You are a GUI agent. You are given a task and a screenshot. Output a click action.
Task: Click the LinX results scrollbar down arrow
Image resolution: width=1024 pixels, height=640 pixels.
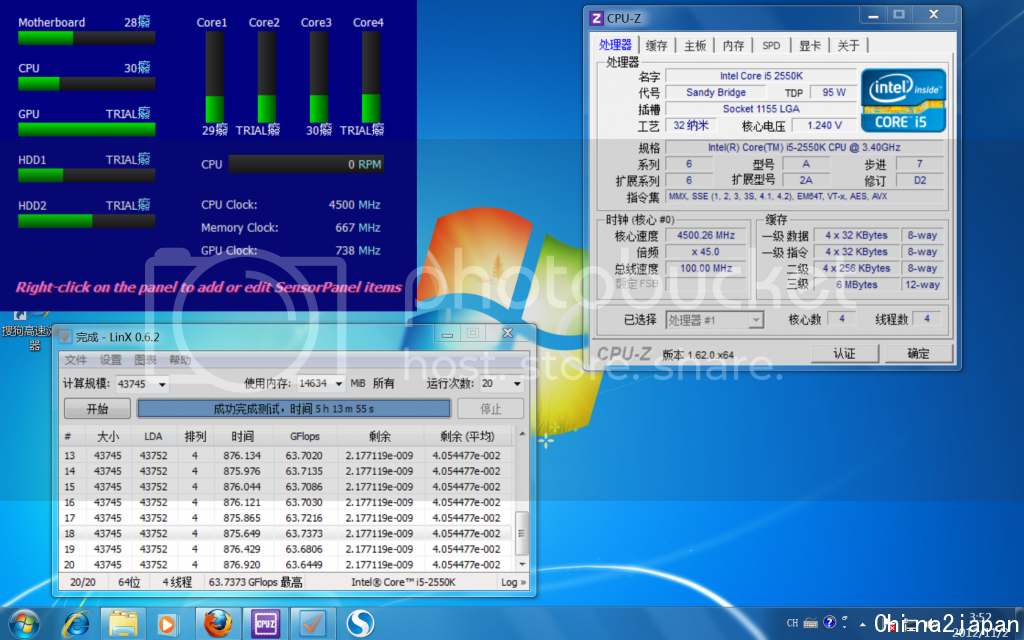coord(520,563)
